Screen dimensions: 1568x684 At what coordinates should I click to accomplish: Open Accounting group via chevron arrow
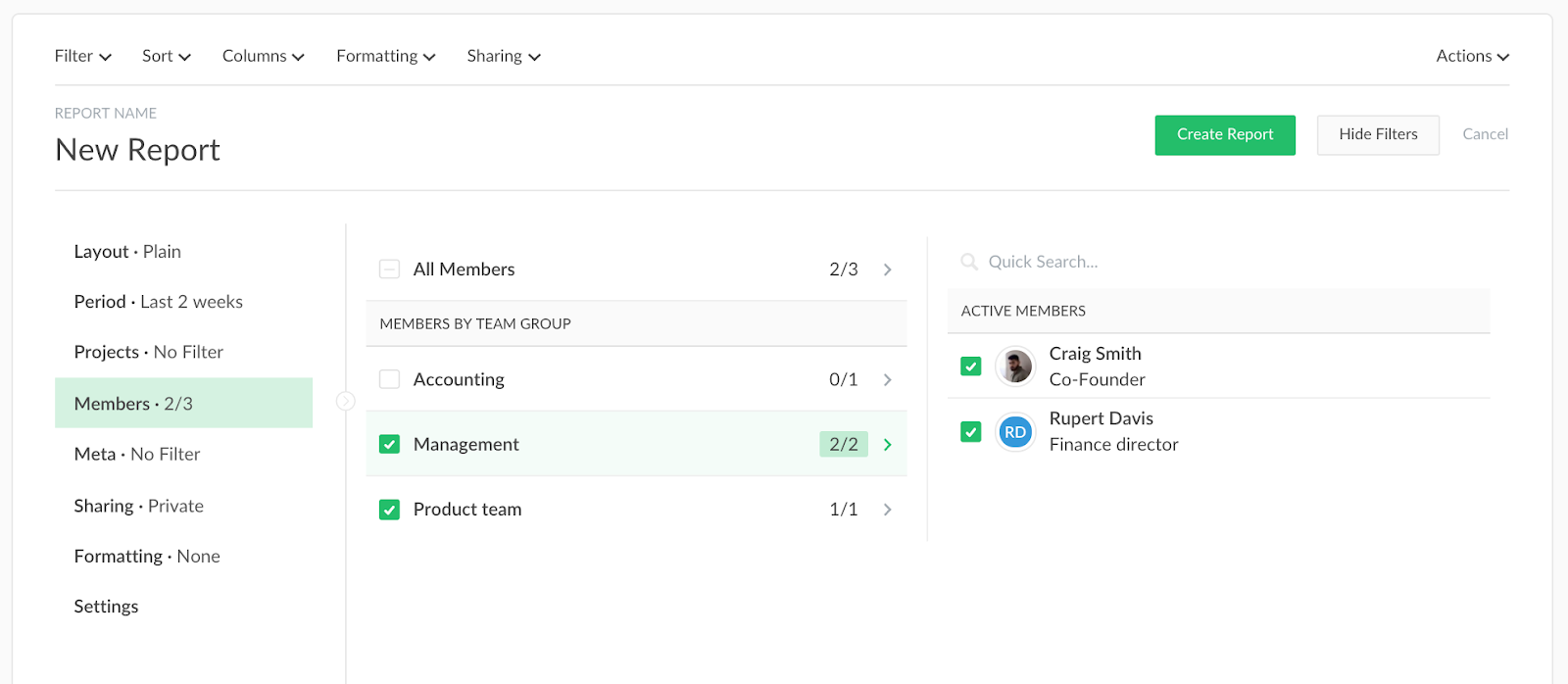coord(887,380)
